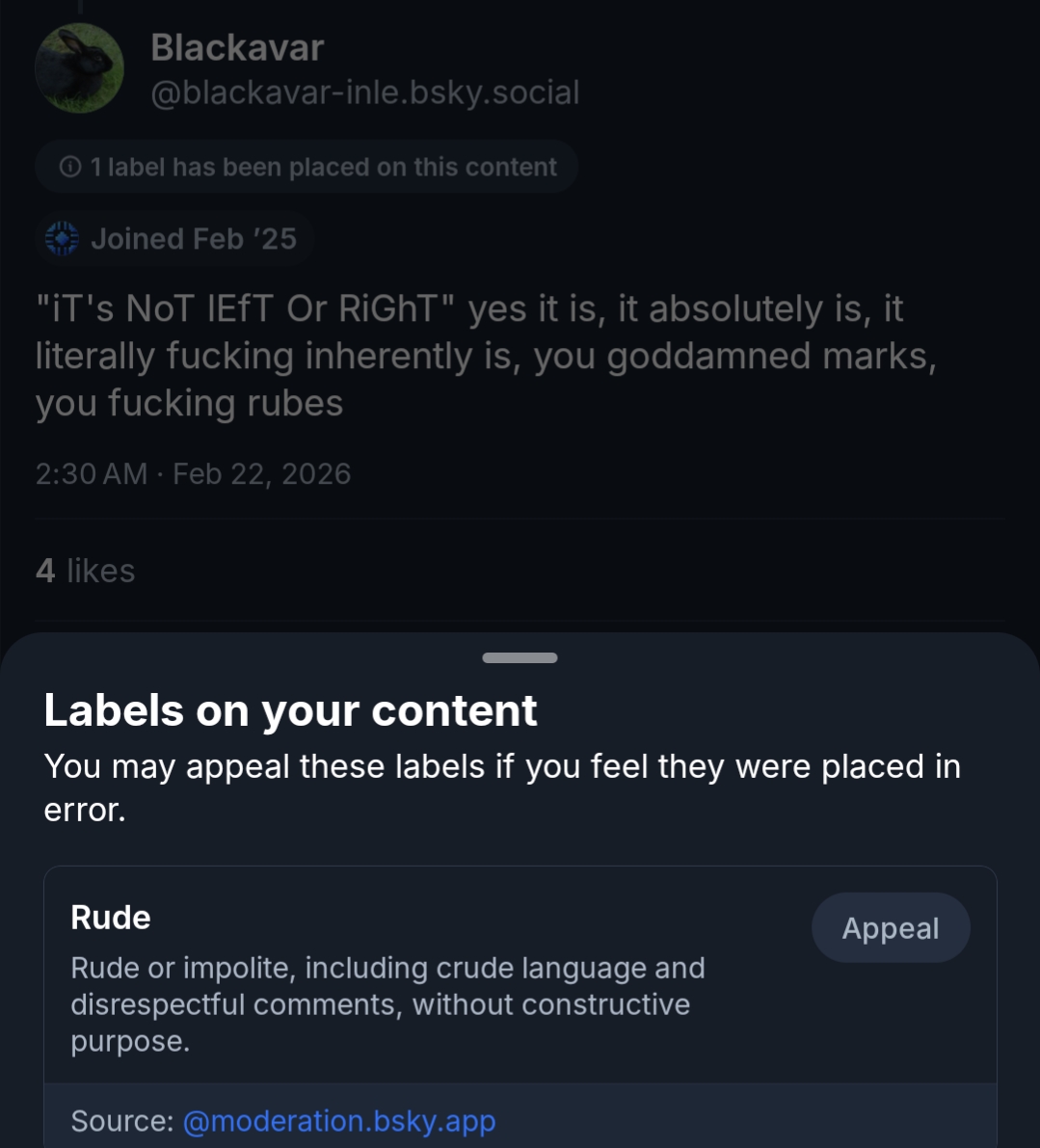Screen dimensions: 1040x1148
Task: Click the "Source:" label text
Action: (x=121, y=1121)
